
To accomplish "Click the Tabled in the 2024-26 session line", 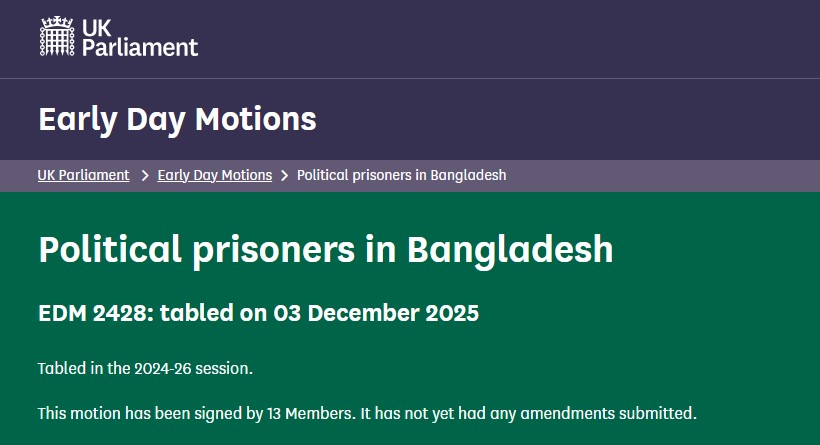I will [x=146, y=368].
